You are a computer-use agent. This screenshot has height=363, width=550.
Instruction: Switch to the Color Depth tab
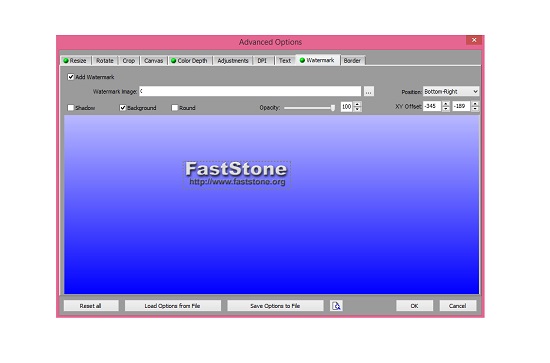(190, 61)
